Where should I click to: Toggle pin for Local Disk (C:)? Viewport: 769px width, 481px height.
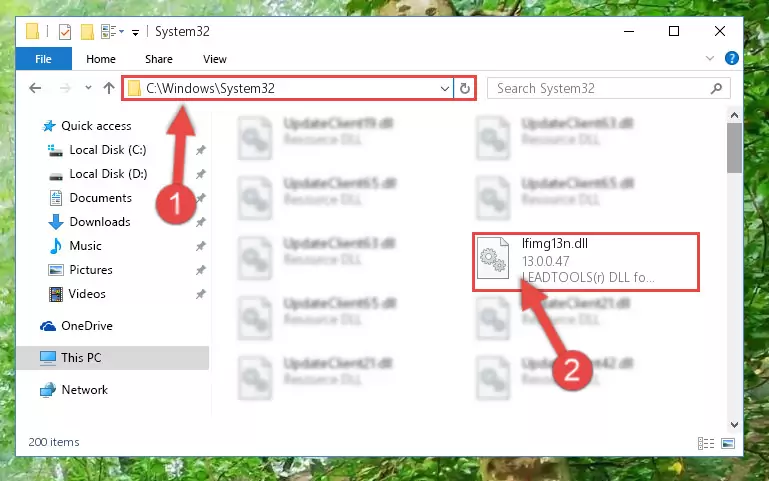(x=201, y=150)
